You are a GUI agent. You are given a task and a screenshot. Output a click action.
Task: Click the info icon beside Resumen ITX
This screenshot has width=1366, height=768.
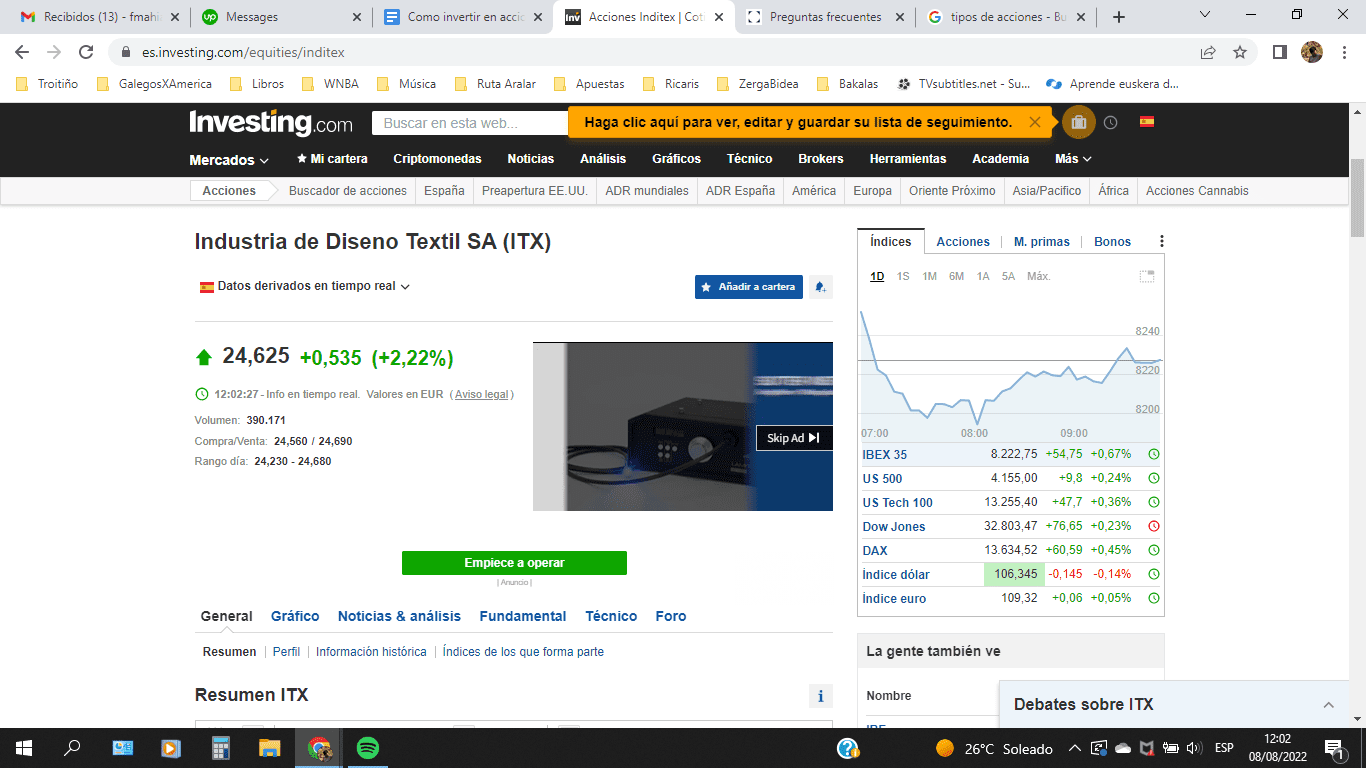click(820, 696)
